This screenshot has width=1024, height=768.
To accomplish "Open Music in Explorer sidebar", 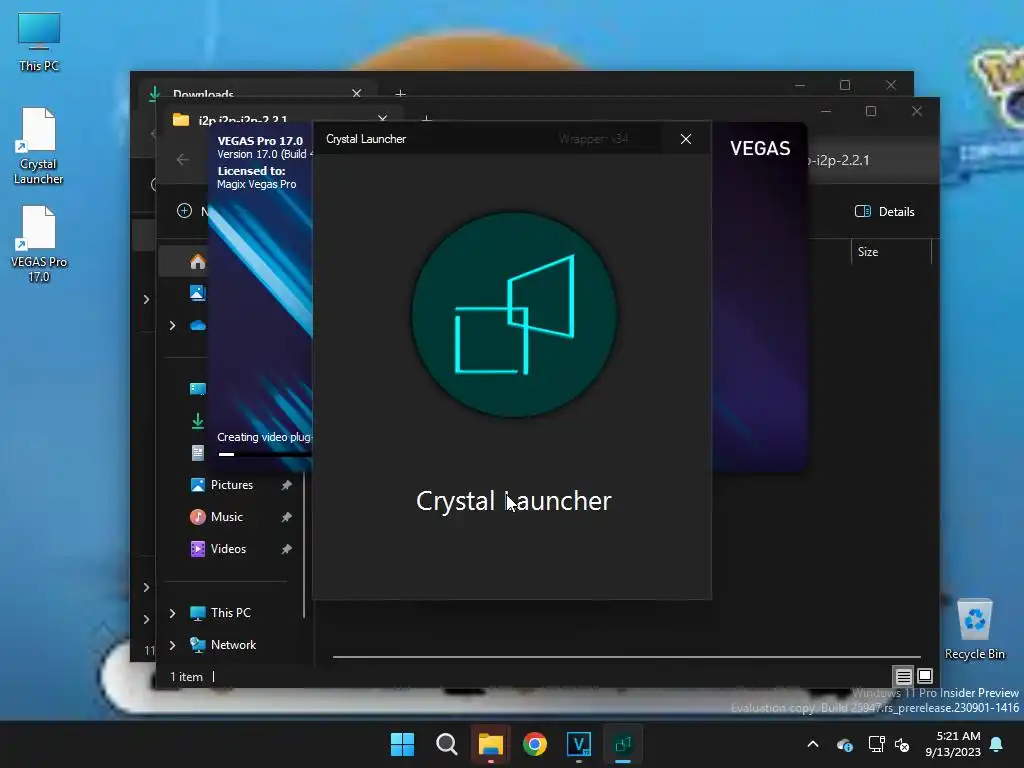I will point(227,517).
